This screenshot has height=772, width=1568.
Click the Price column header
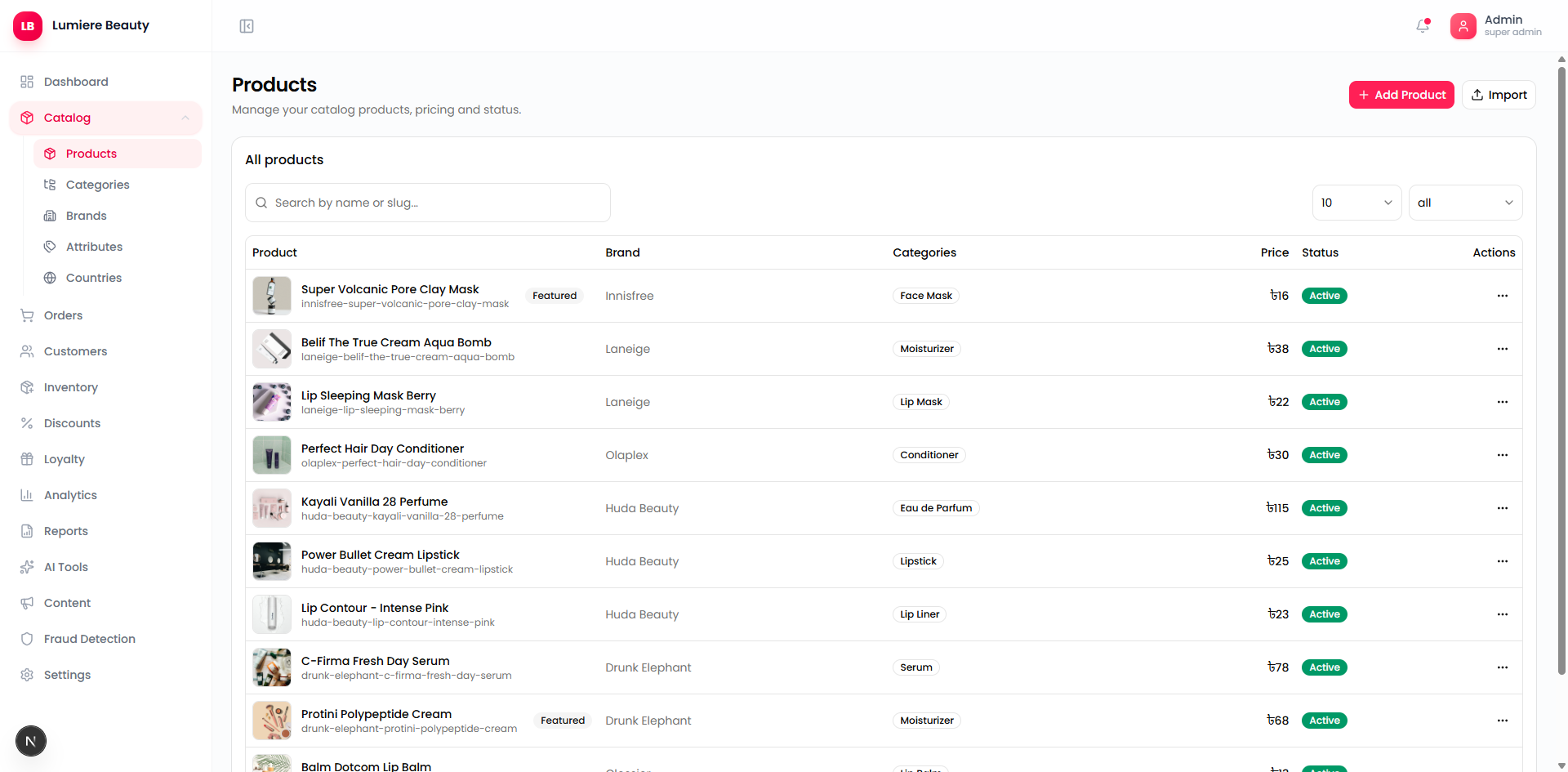point(1275,252)
